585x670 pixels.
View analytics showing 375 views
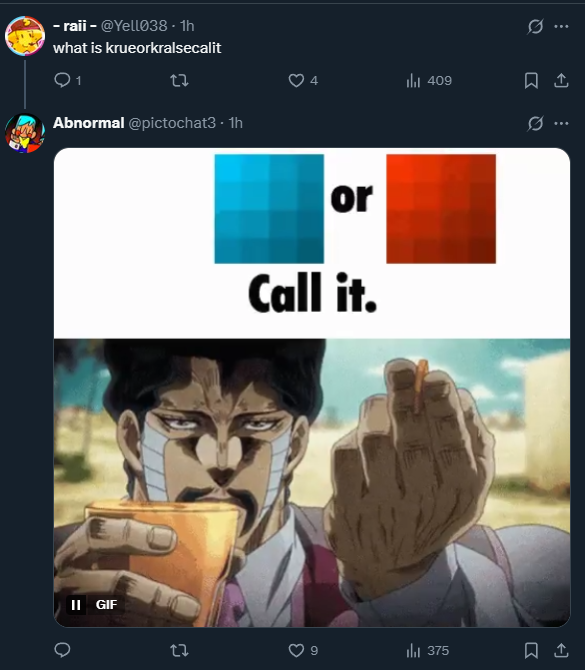[x=427, y=650]
